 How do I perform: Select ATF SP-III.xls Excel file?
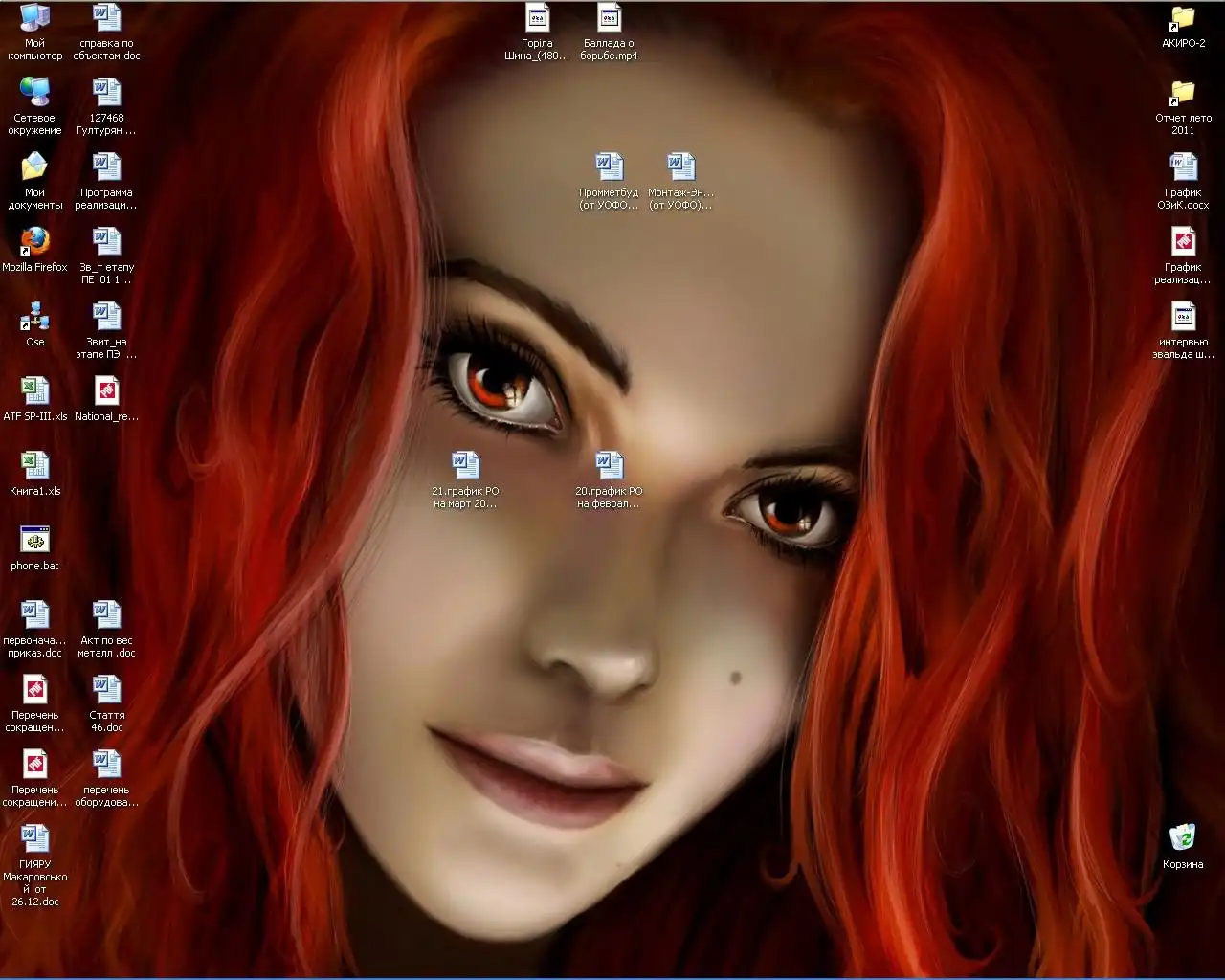[34, 399]
